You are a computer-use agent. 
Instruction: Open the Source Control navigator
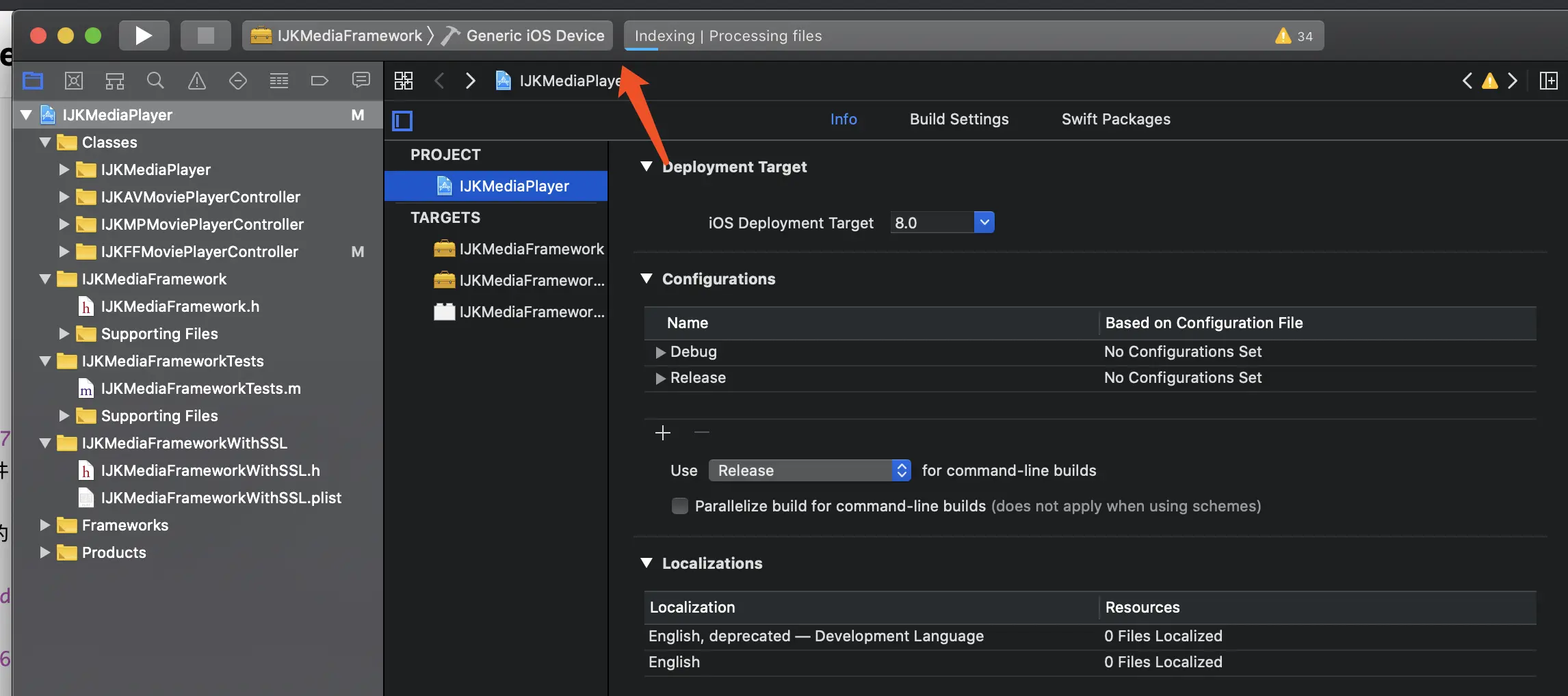74,81
